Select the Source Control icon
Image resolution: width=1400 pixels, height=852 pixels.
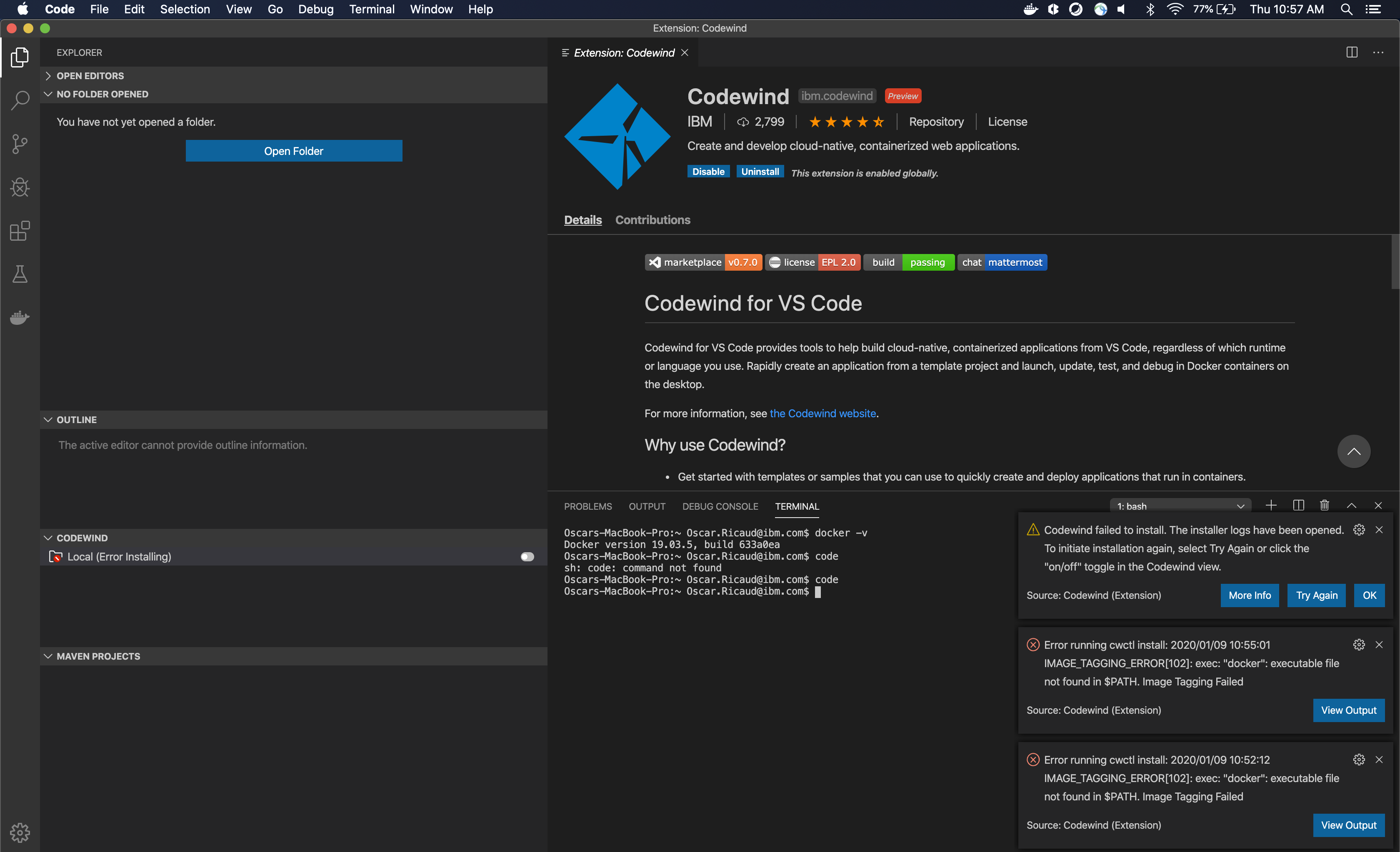[x=19, y=144]
